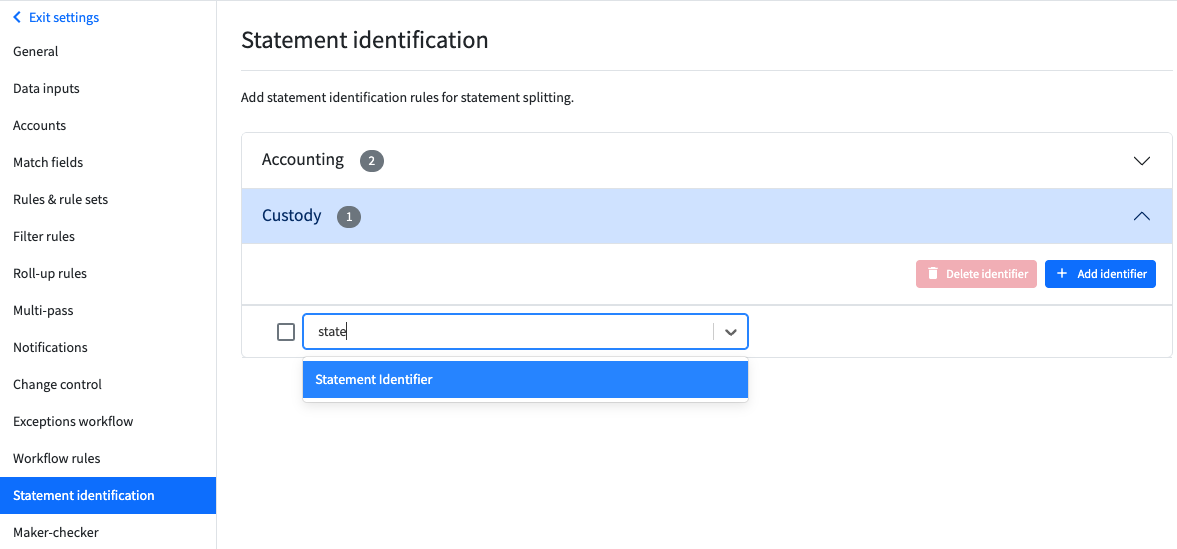Click the Add identifier button
The height and width of the screenshot is (549, 1177).
pos(1100,274)
